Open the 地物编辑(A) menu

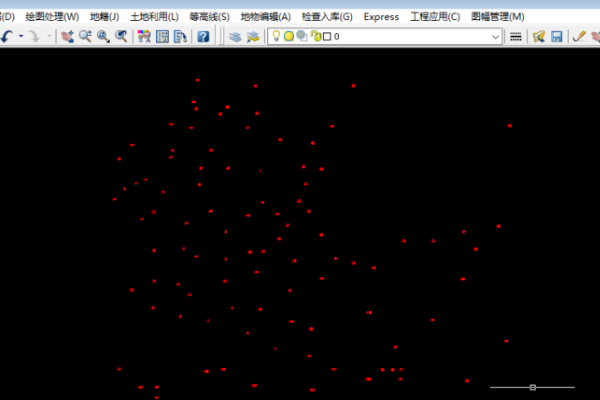tap(266, 17)
